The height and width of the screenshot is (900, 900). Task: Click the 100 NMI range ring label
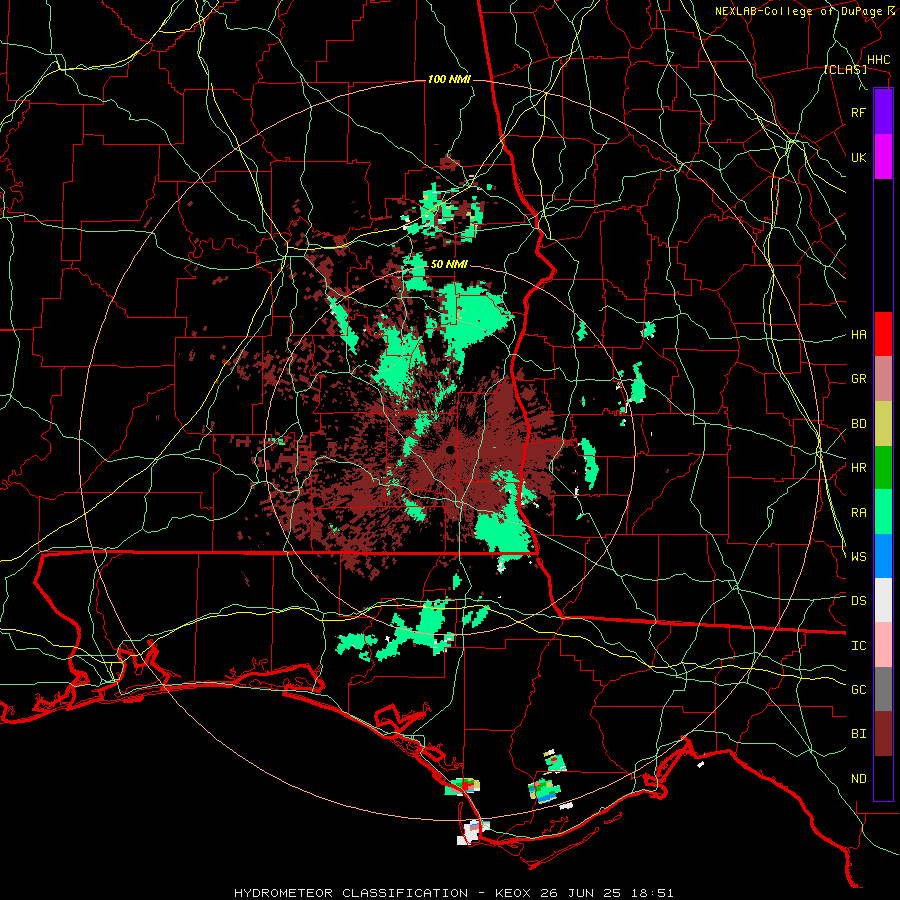[449, 79]
